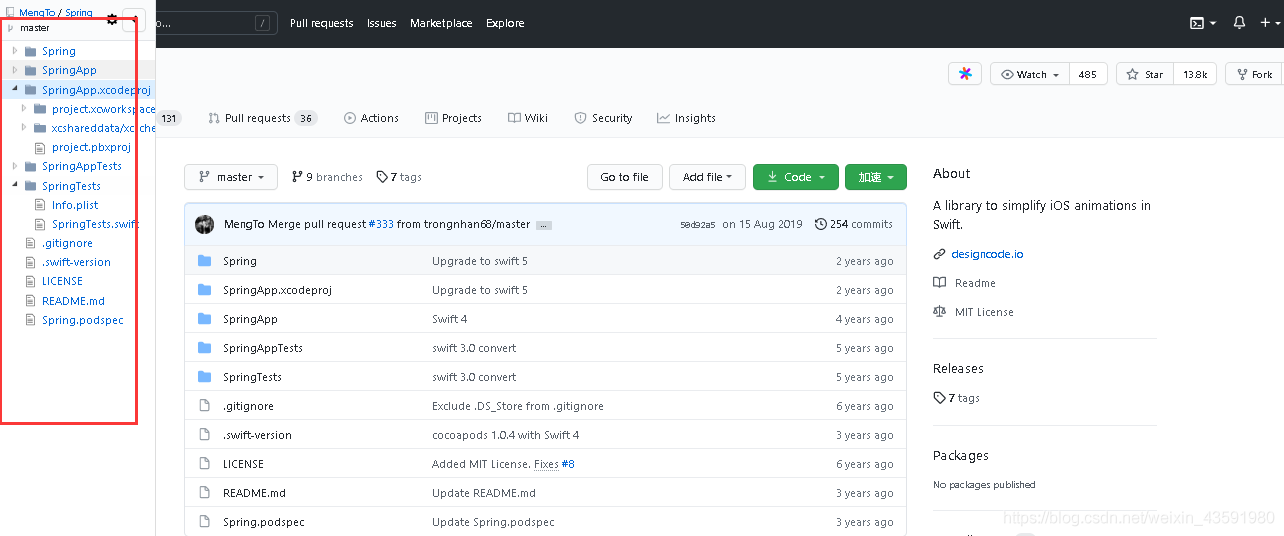The image size is (1284, 536).
Task: Open SpringApp.xcodeproj folder in file list
Action: 277,290
